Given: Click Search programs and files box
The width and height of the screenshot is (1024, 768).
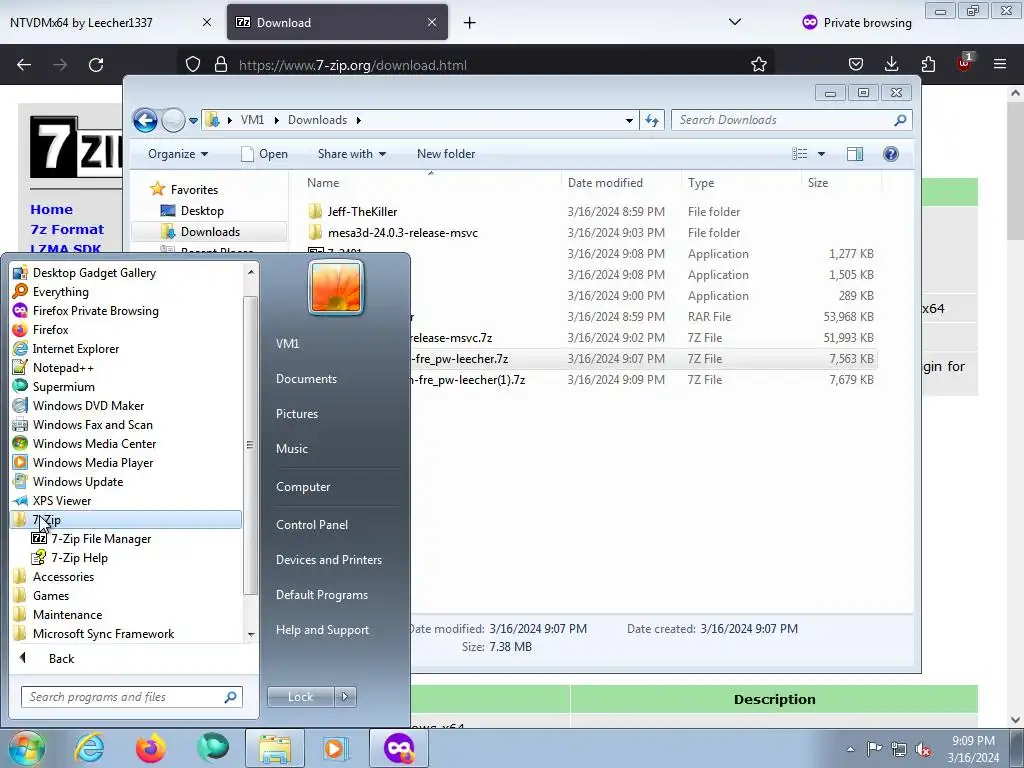Looking at the screenshot, I should pyautogui.click(x=132, y=697).
